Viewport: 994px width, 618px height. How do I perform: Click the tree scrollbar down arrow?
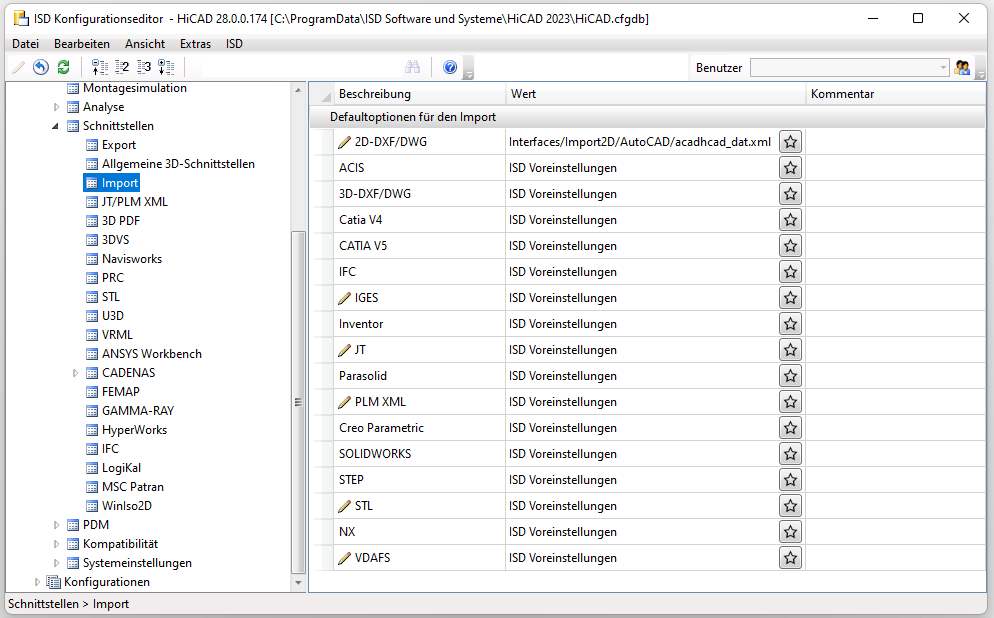tap(298, 583)
